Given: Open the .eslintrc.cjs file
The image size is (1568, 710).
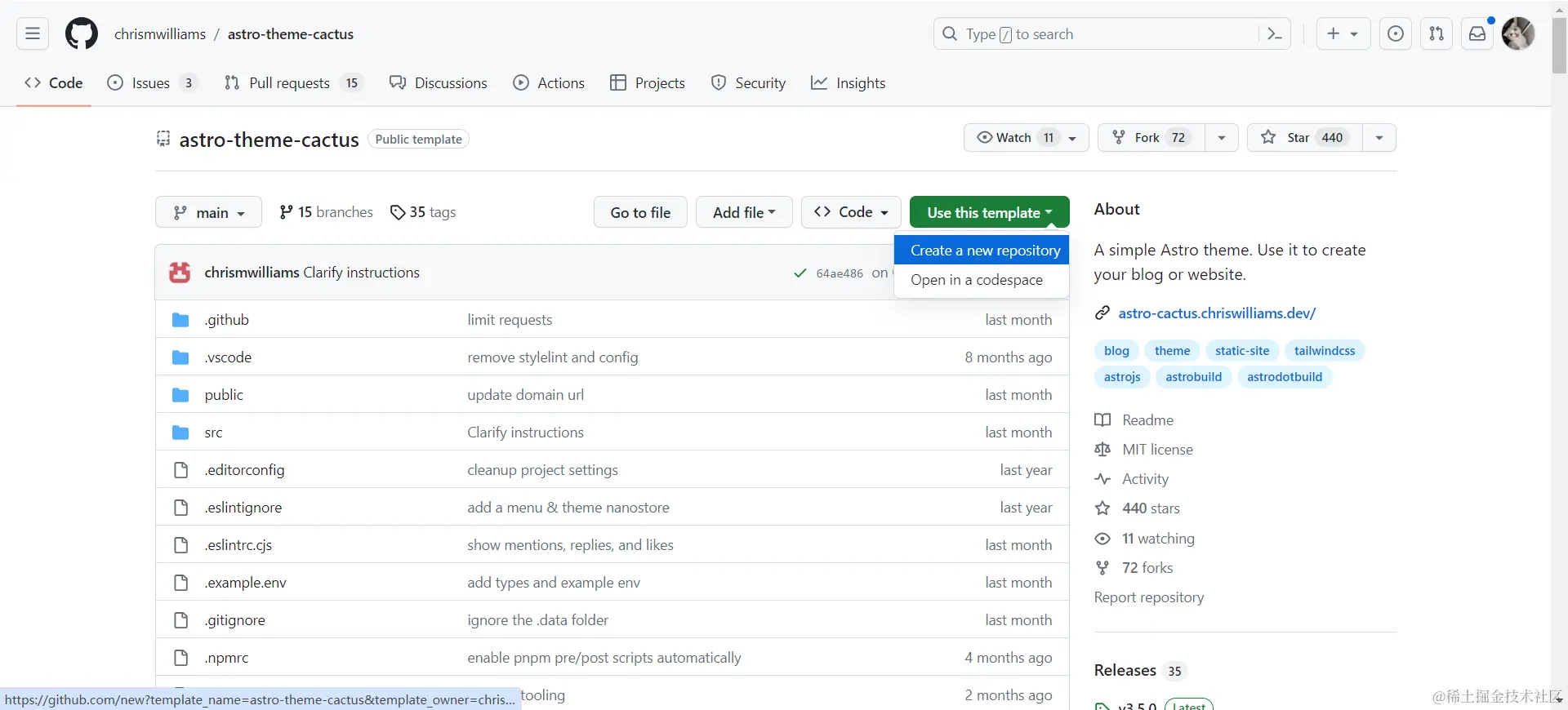Looking at the screenshot, I should (238, 545).
